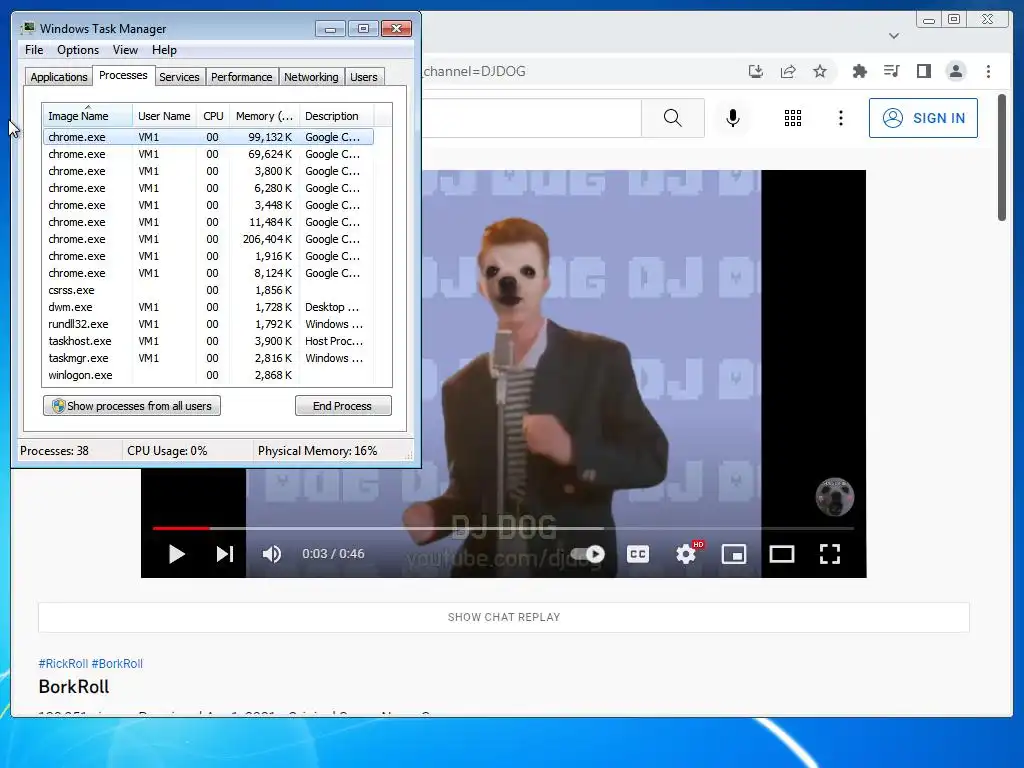Open Task Manager View menu

point(125,50)
